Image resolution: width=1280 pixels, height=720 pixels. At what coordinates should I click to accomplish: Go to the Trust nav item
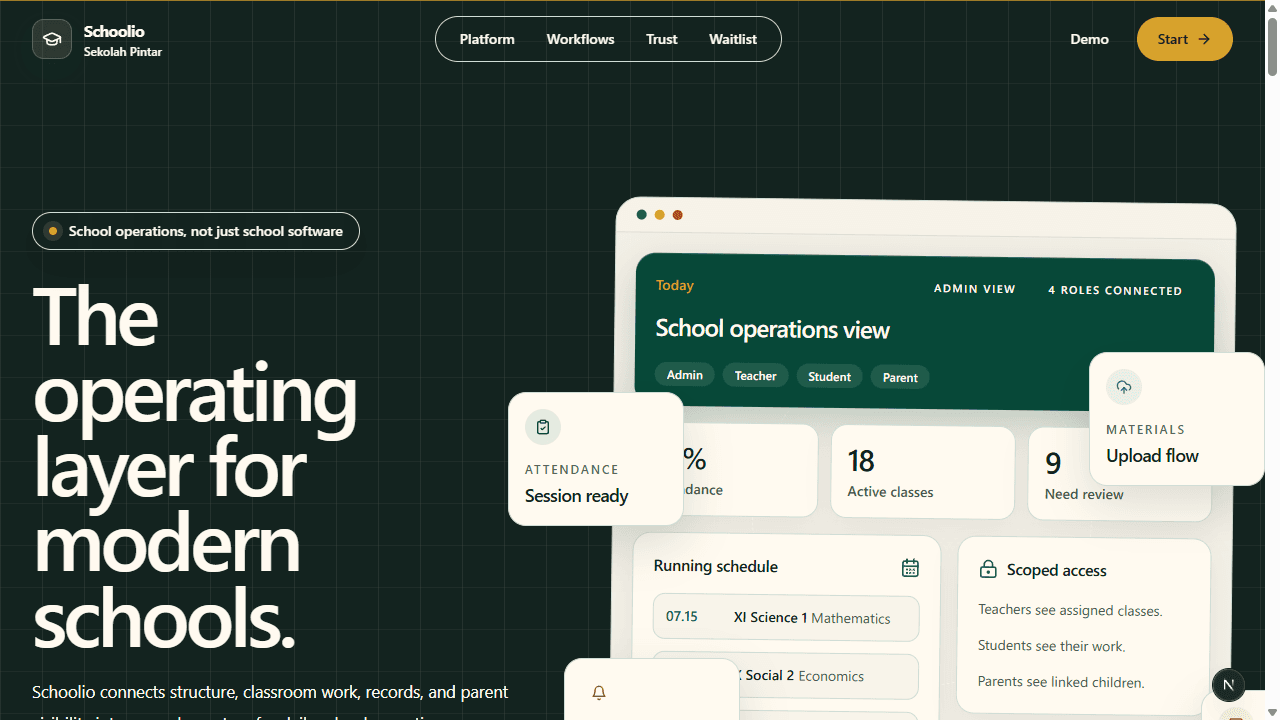(662, 39)
